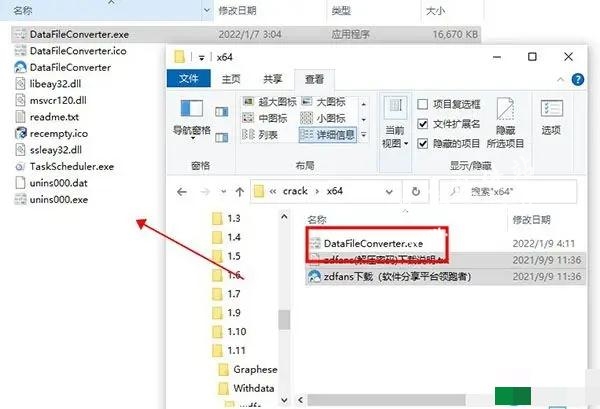The width and height of the screenshot is (600, 409).
Task: Switch to the Share (共享) tab
Action: pos(272,79)
